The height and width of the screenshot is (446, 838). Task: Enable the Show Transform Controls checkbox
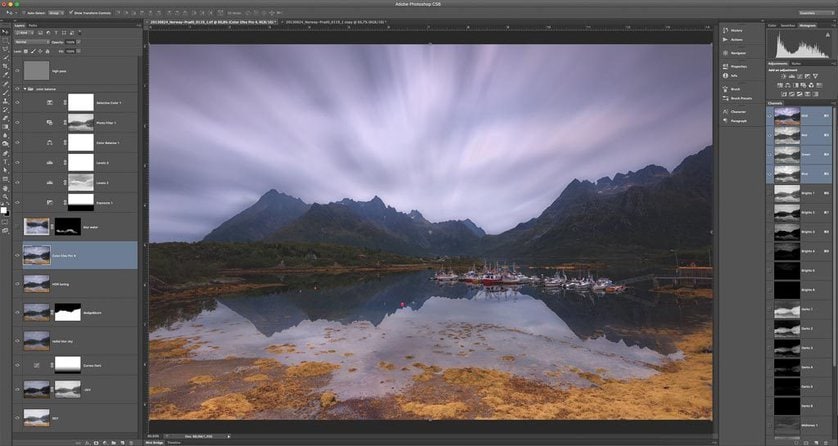(72, 13)
